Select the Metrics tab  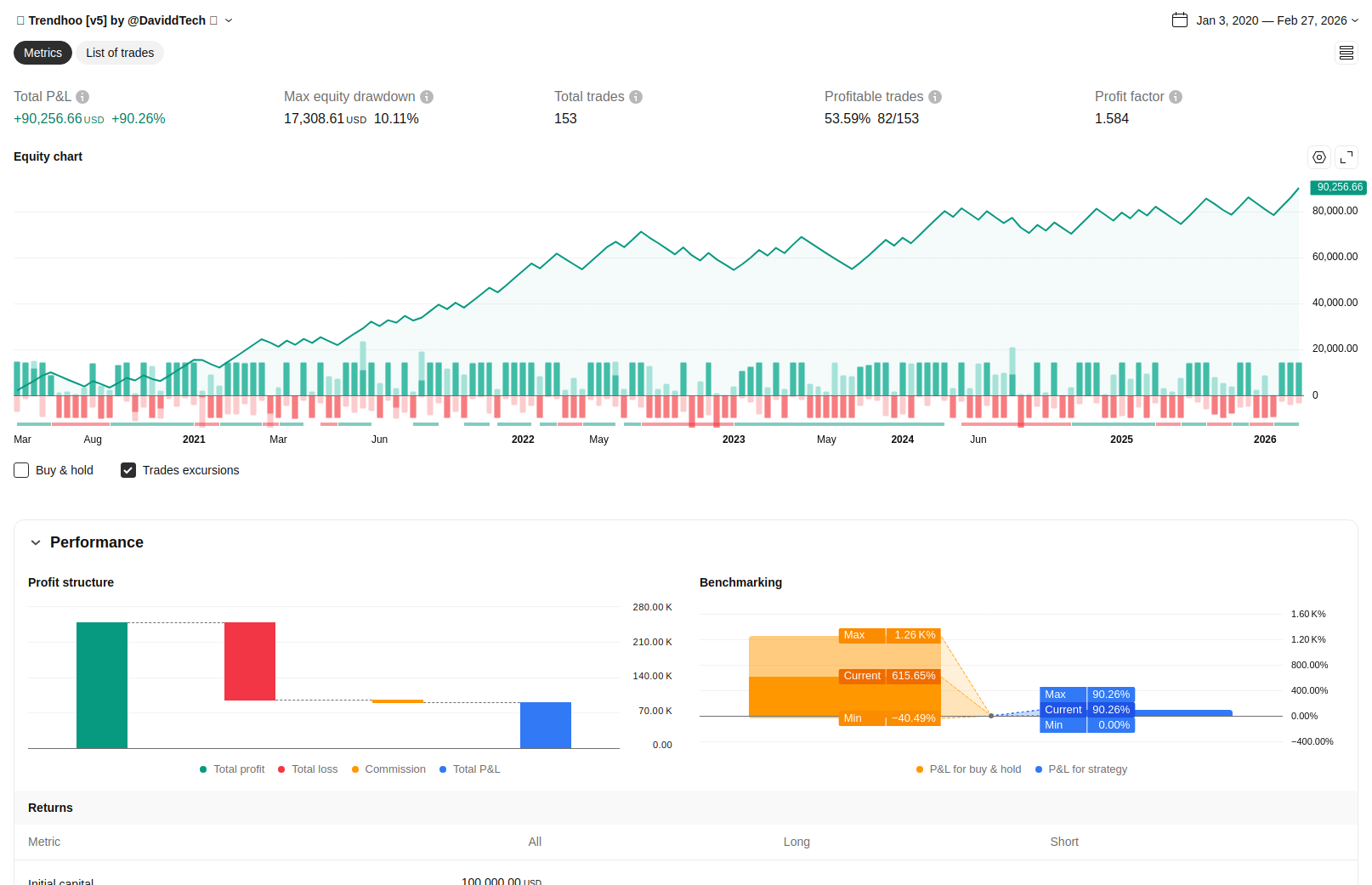(43, 53)
